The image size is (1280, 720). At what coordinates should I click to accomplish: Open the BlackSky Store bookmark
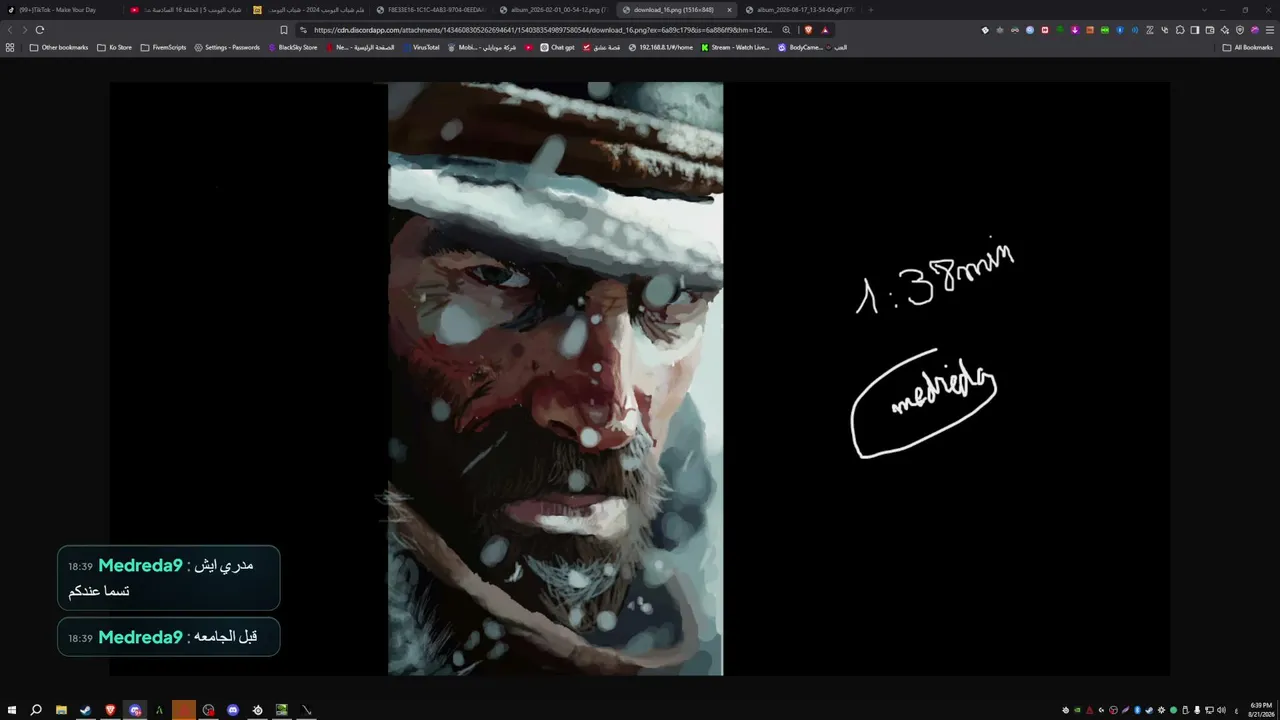[x=292, y=47]
